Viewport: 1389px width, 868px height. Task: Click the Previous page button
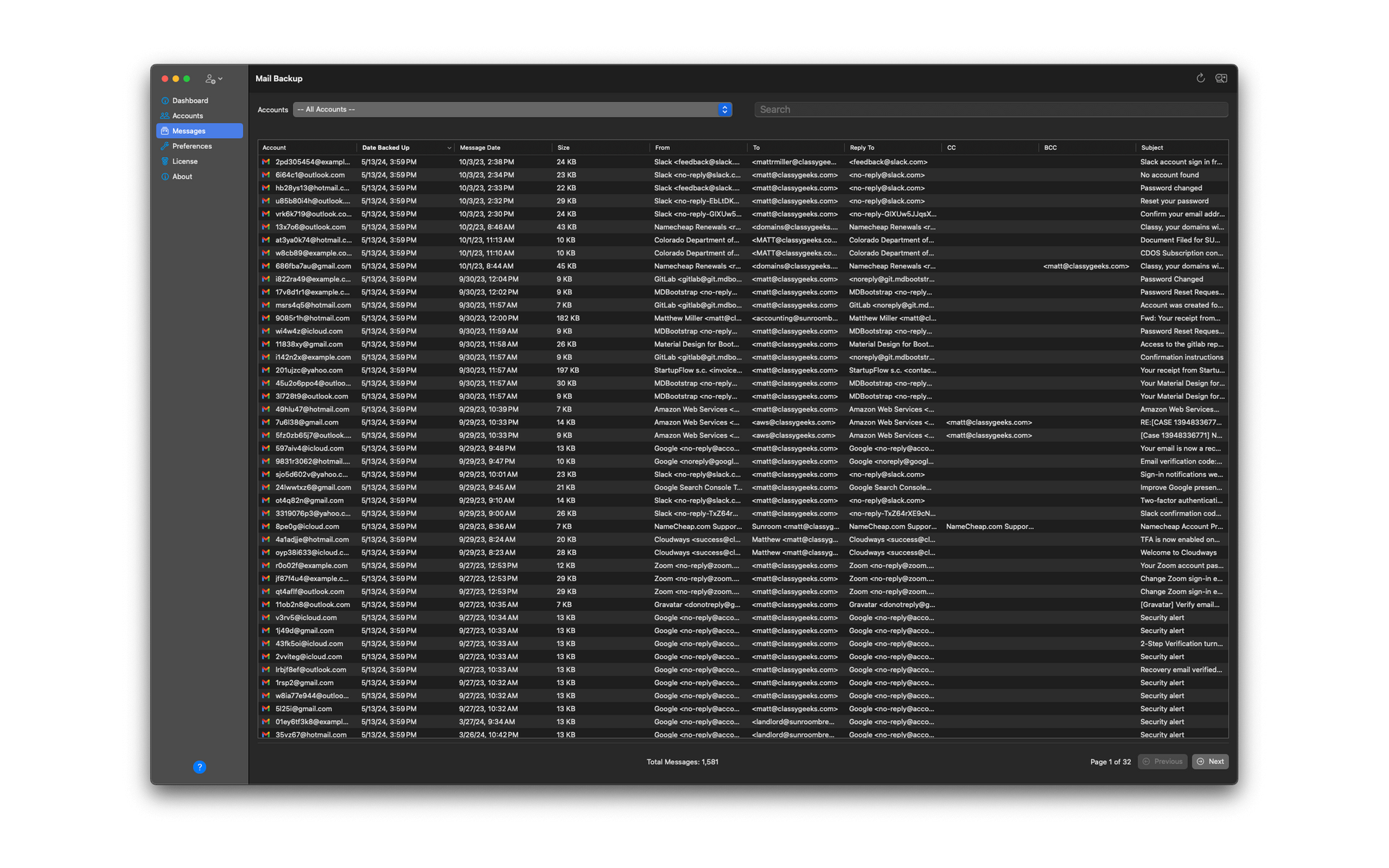[1163, 762]
